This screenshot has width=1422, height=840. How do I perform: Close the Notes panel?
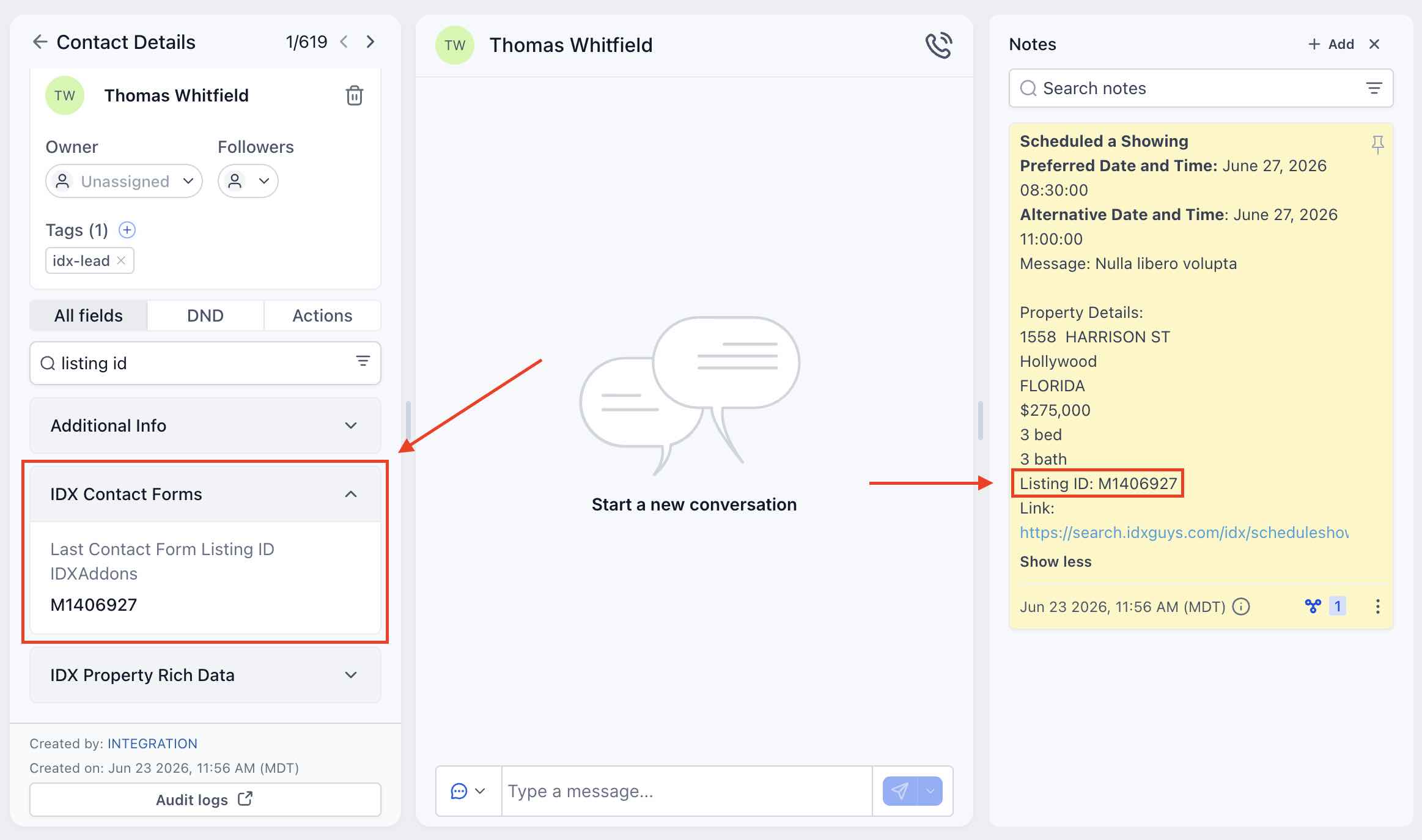click(x=1374, y=44)
